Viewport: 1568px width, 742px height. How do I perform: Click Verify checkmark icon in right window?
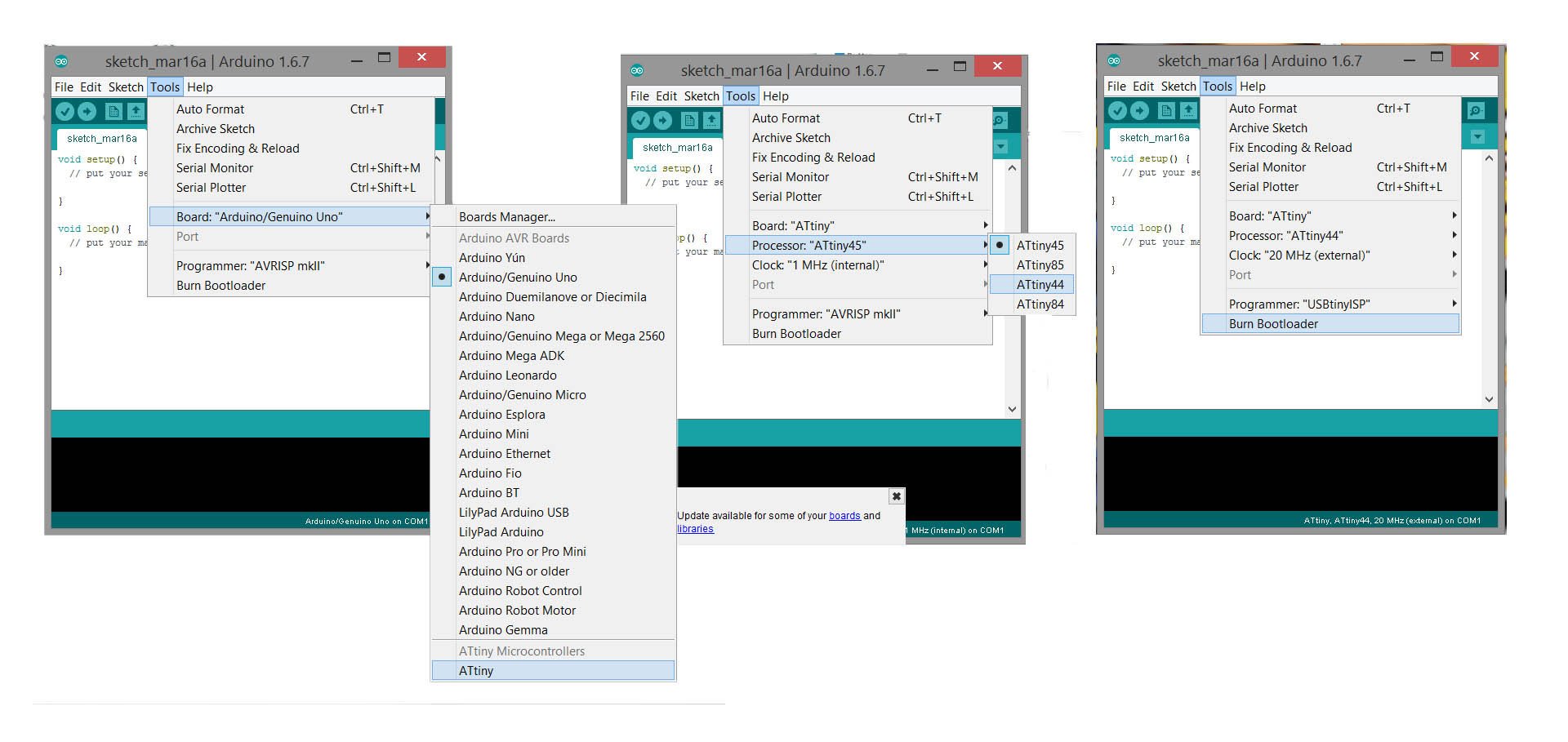coord(1118,110)
